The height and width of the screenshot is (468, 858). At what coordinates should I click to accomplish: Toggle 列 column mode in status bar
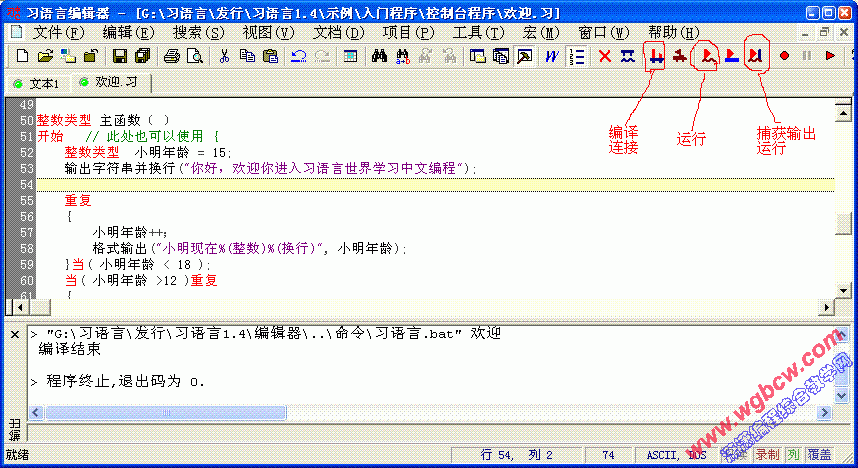793,454
